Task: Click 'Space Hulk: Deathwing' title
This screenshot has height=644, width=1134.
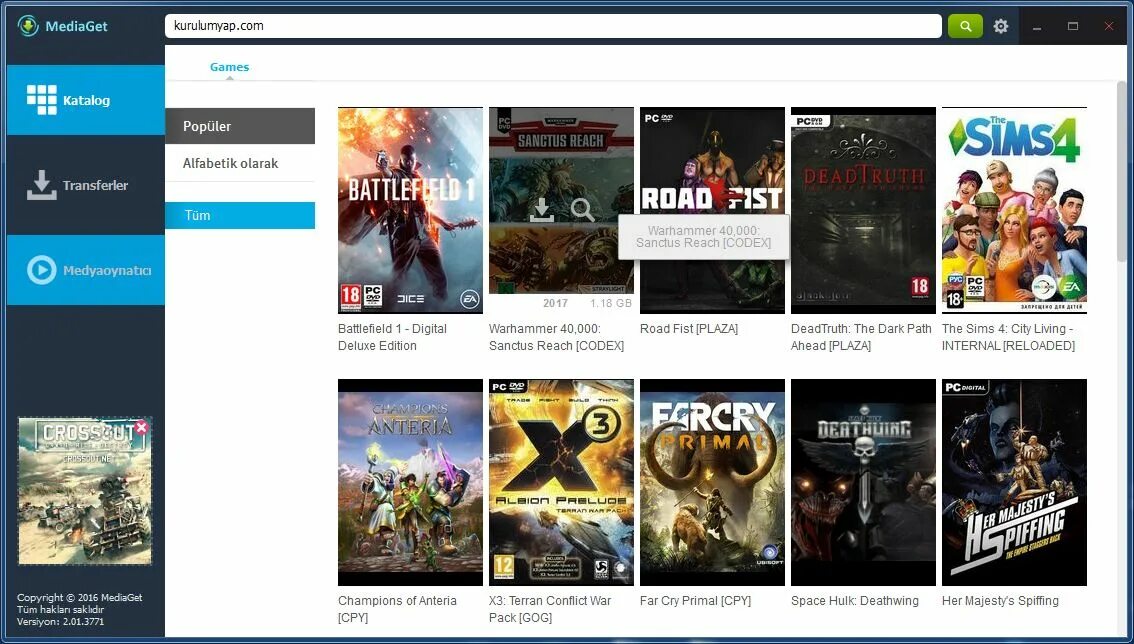Action: coord(855,601)
